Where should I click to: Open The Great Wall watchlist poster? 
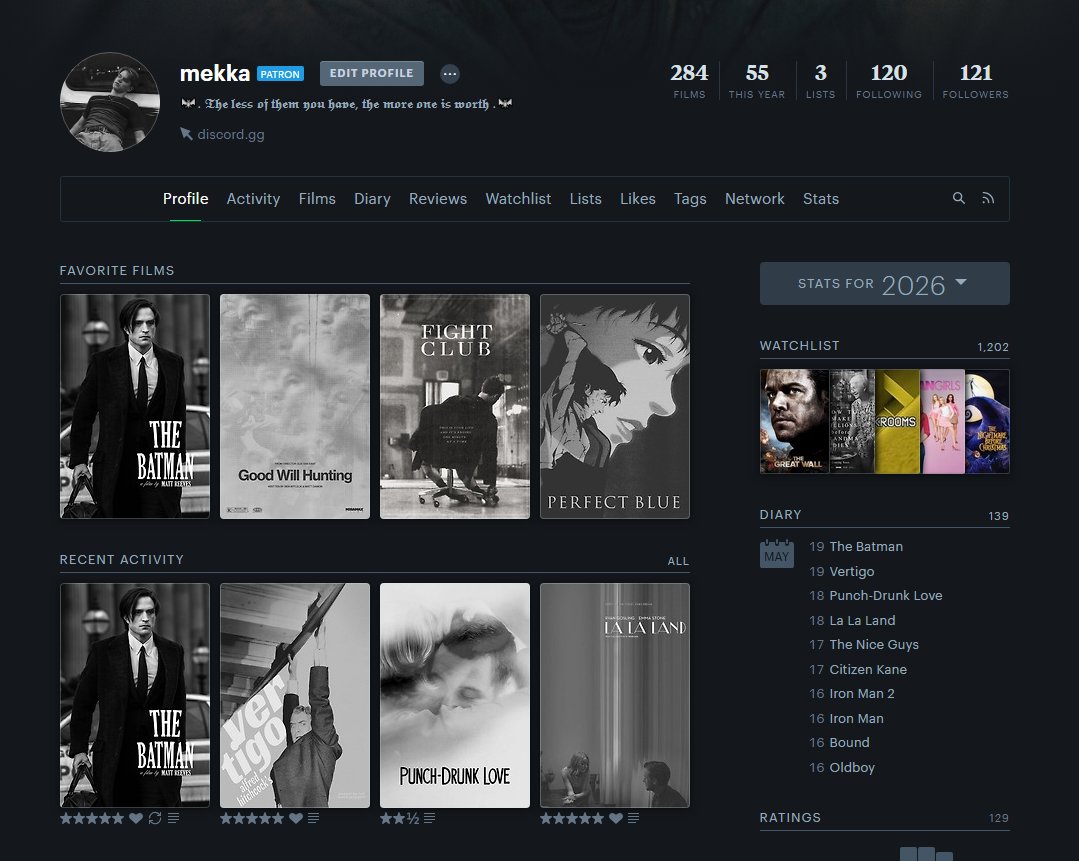[794, 421]
